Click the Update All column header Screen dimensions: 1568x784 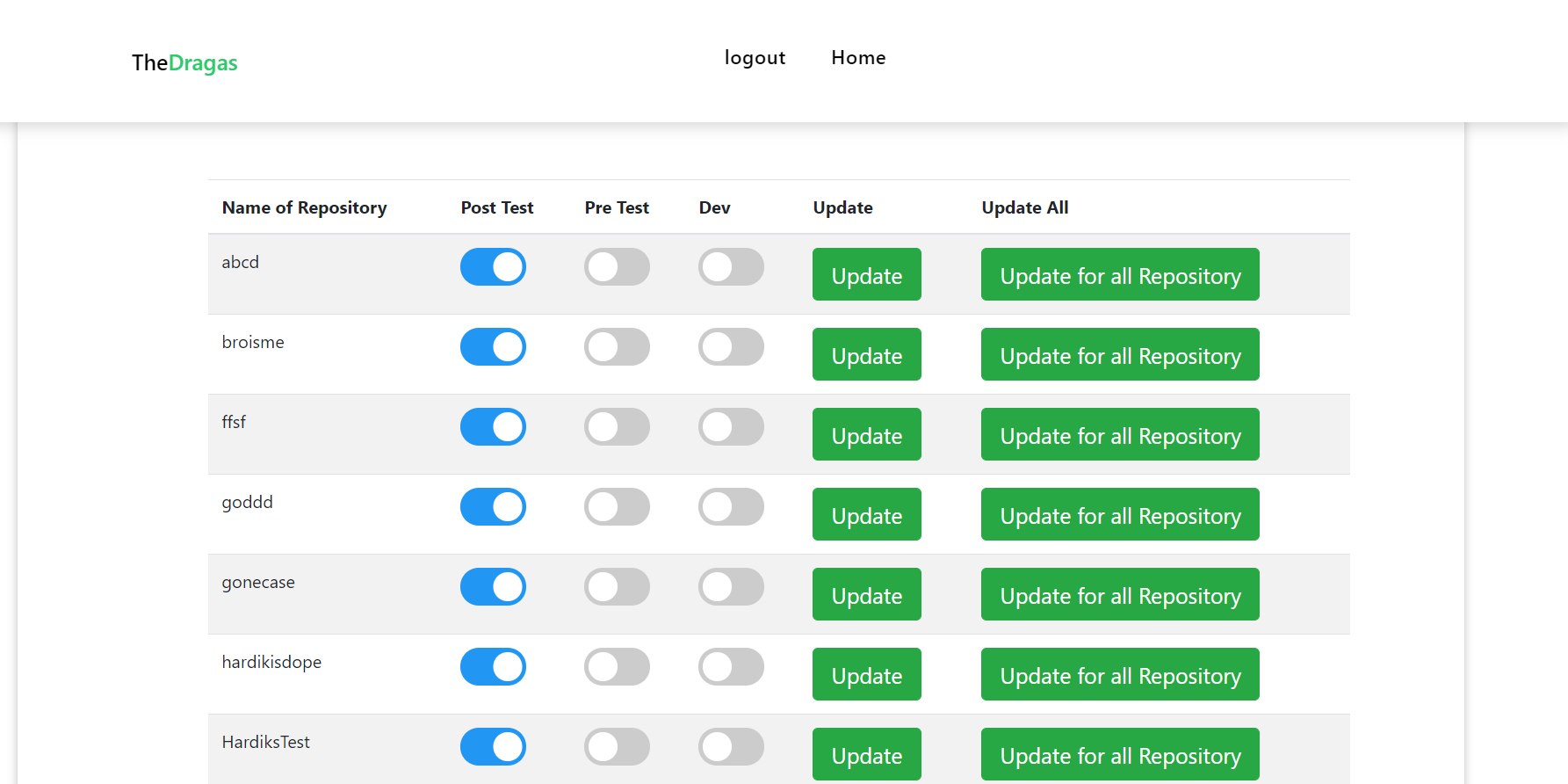pyautogui.click(x=1025, y=207)
